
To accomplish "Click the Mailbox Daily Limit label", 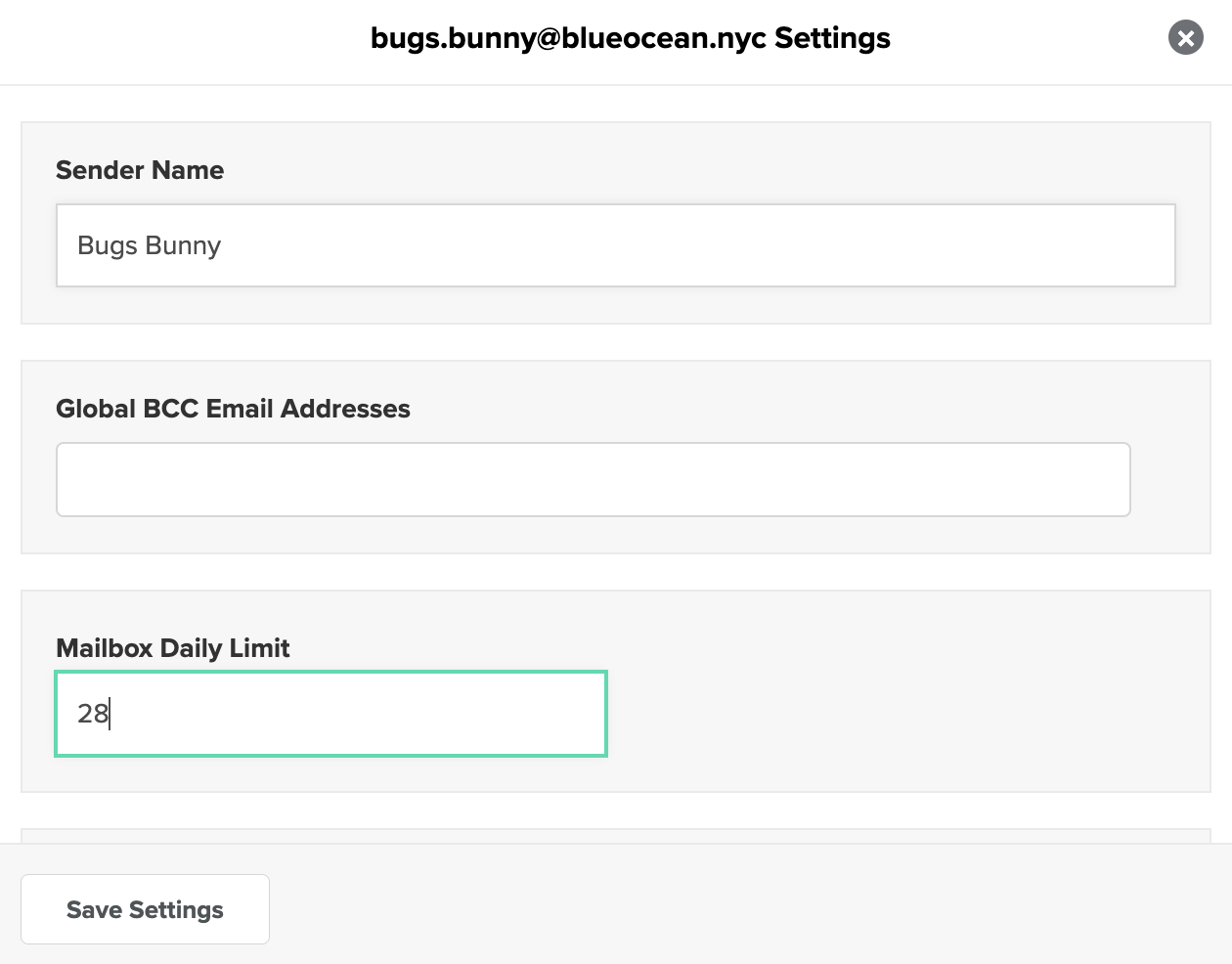I will pyautogui.click(x=173, y=648).
